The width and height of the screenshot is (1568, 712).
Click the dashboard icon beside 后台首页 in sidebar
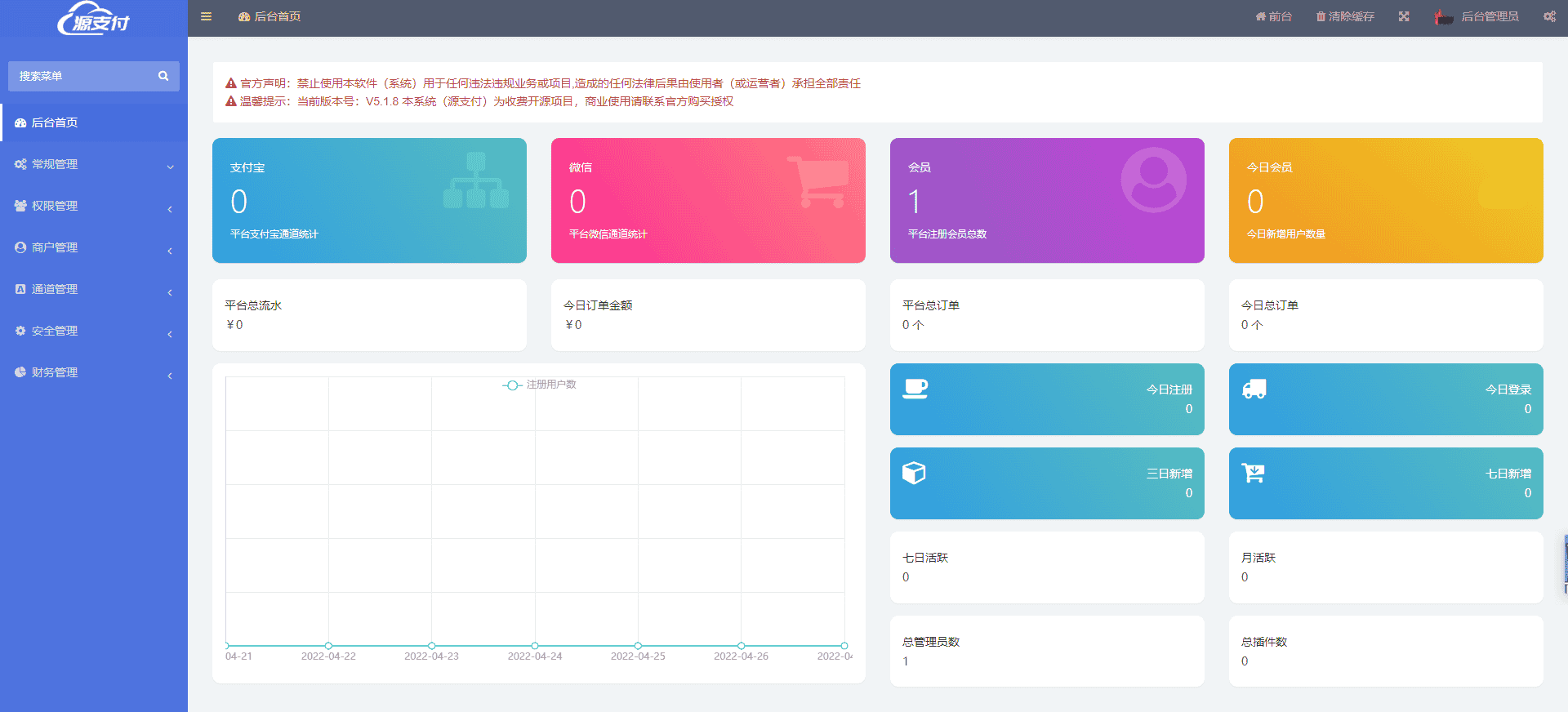coord(20,122)
